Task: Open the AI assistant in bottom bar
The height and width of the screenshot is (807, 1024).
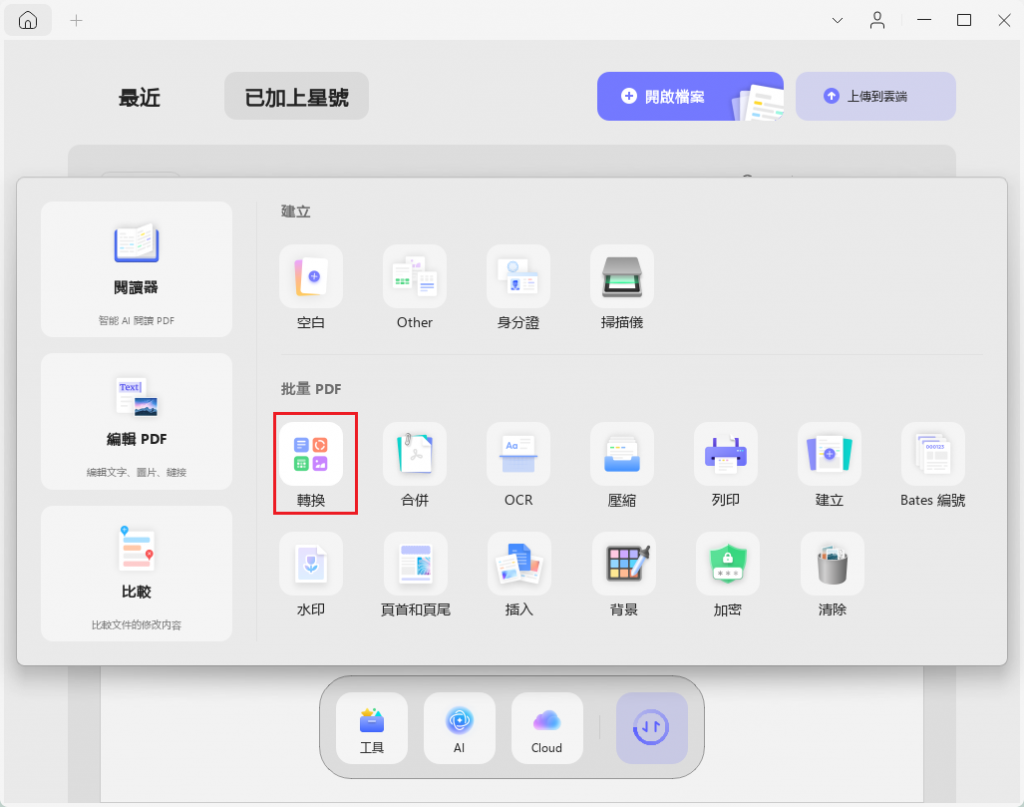Action: tap(459, 728)
